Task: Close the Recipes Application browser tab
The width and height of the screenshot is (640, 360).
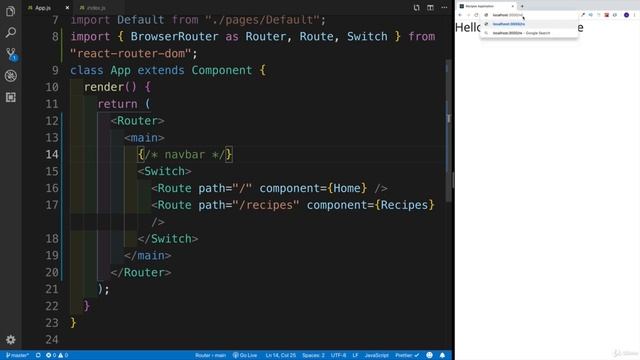Action: (x=513, y=6)
